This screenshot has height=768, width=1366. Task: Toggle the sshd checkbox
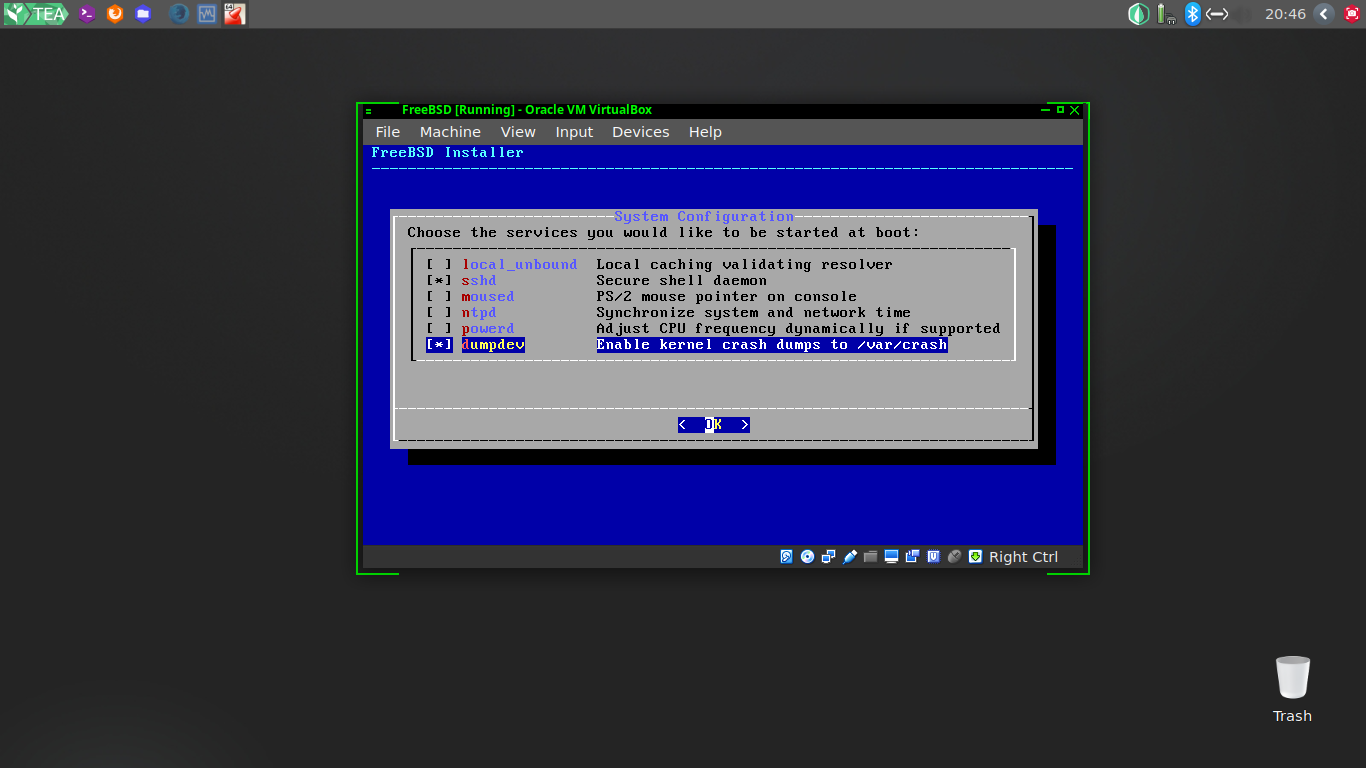(439, 281)
